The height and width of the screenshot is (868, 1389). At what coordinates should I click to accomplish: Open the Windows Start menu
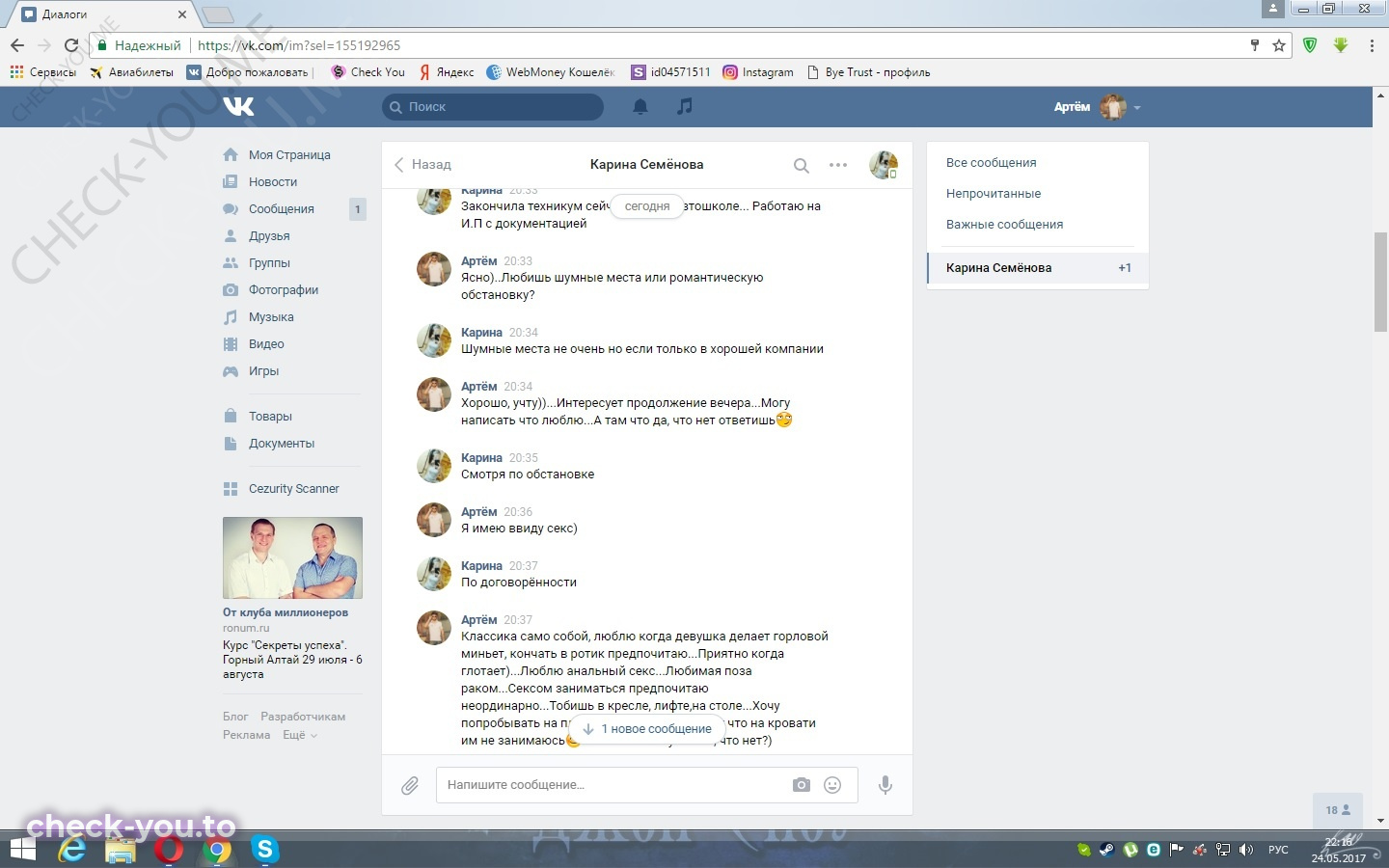(22, 850)
